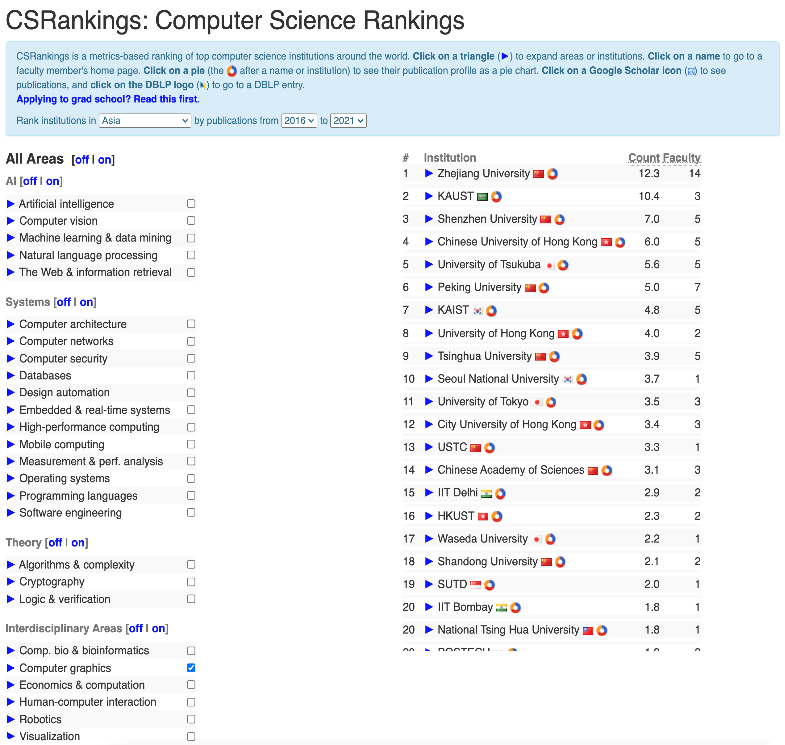This screenshot has height=745, width=785.
Task: Open the start year dropdown showing 2016
Action: [298, 121]
